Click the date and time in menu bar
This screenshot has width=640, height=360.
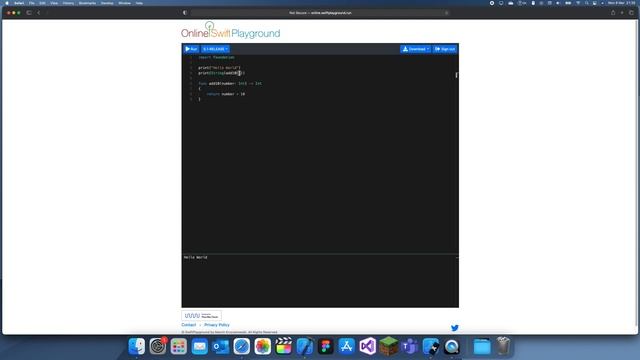click(x=622, y=3)
